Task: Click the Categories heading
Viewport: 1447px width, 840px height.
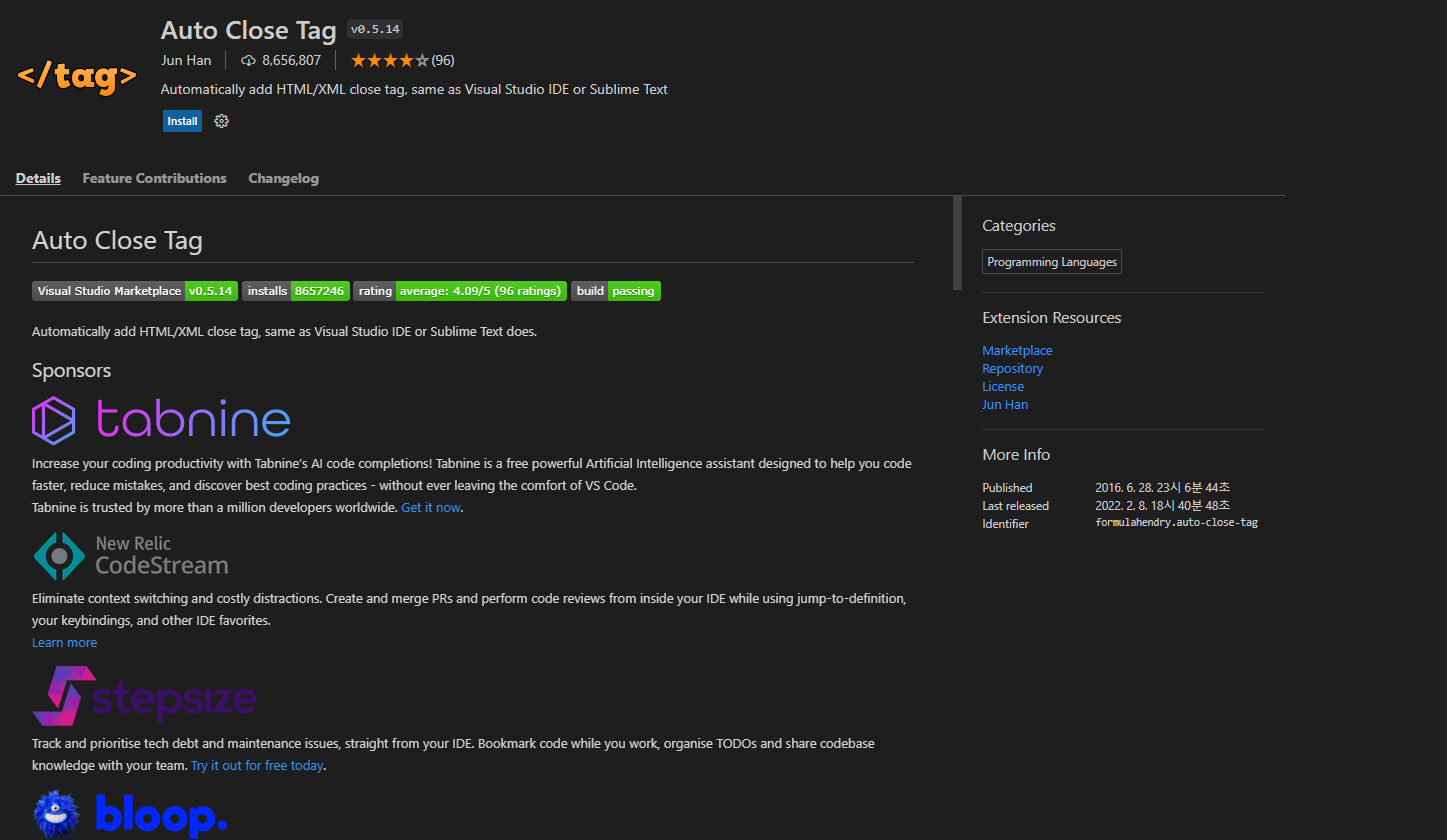Action: click(x=1019, y=226)
